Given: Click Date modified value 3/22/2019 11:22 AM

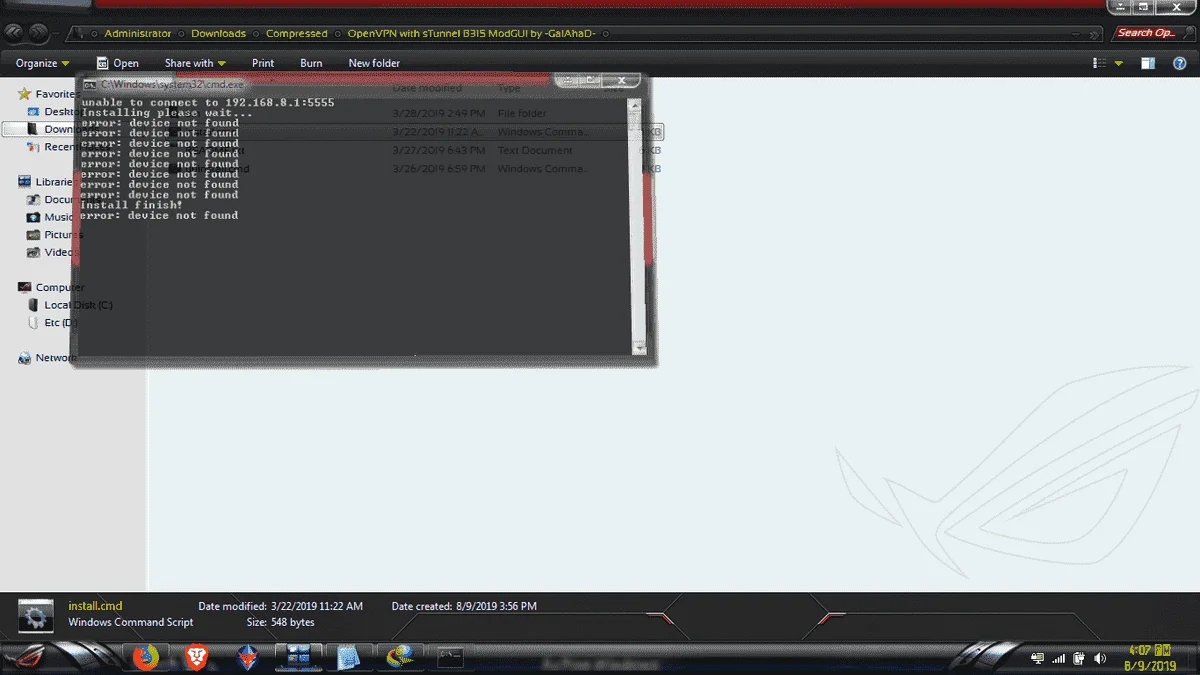Looking at the screenshot, I should pyautogui.click(x=317, y=606).
